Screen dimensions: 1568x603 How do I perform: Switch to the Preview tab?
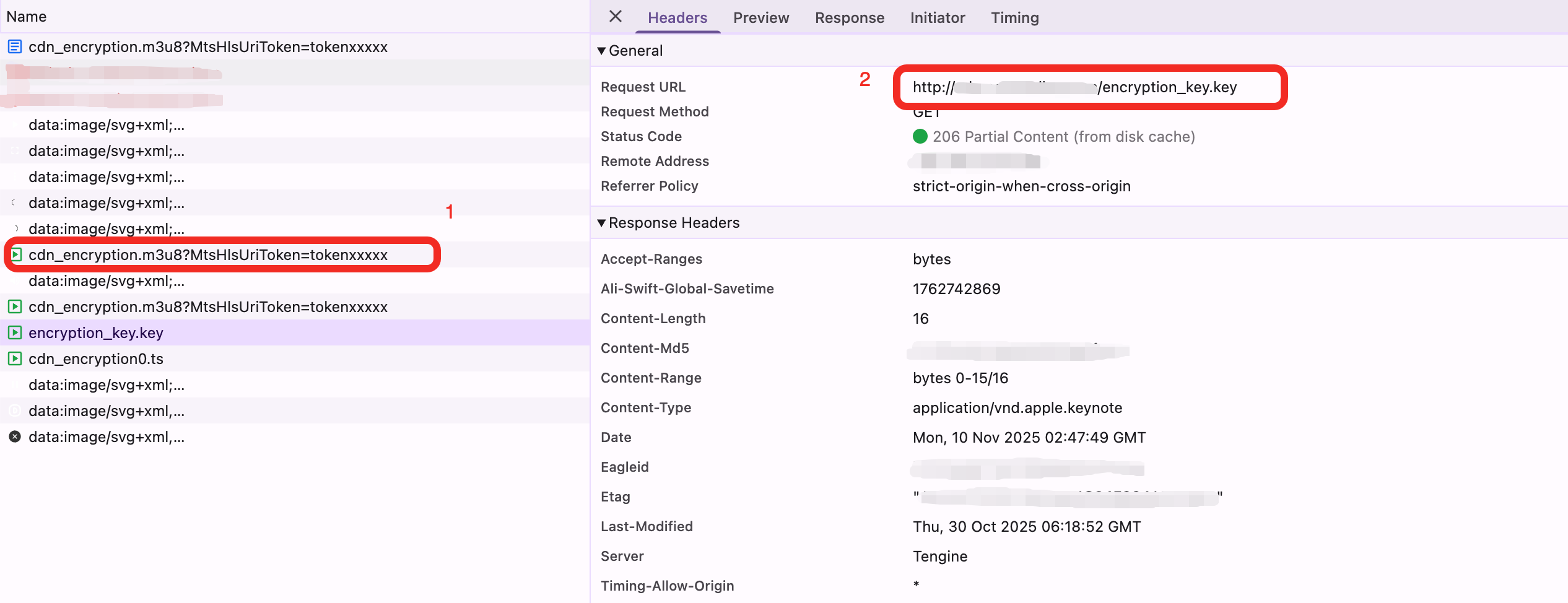(761, 18)
